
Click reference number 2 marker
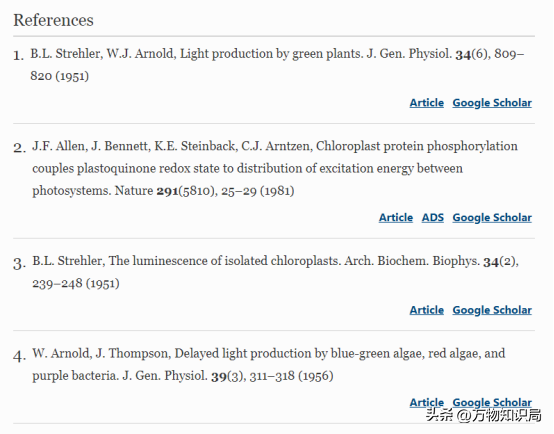(x=20, y=148)
